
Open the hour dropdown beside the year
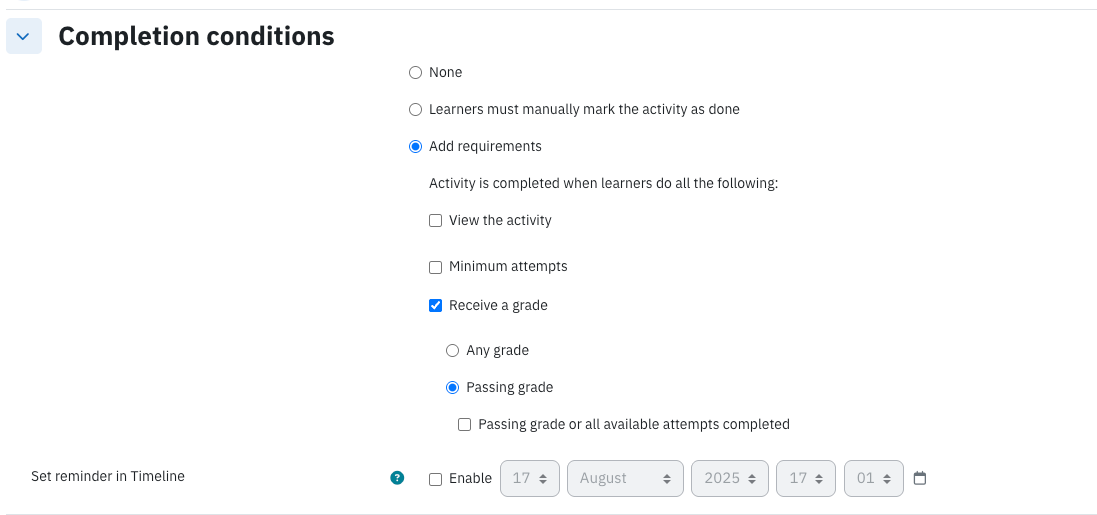806,479
